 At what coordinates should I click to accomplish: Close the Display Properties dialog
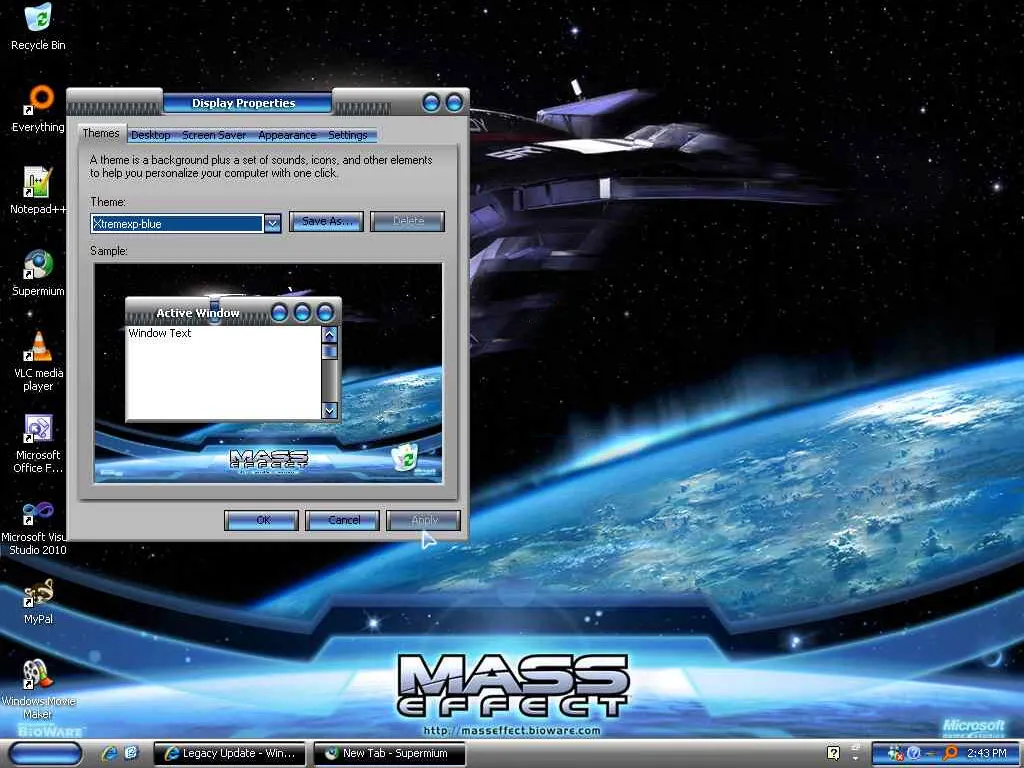(x=454, y=103)
